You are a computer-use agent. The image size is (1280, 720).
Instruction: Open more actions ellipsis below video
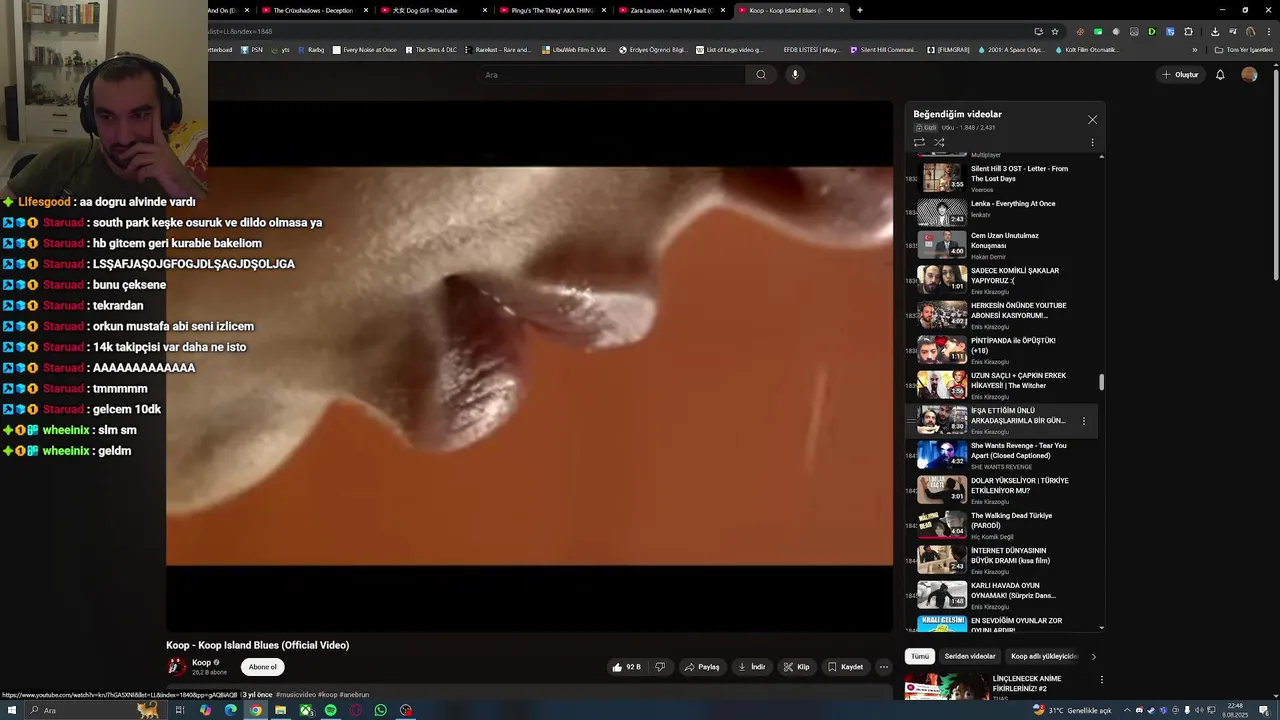(x=883, y=667)
